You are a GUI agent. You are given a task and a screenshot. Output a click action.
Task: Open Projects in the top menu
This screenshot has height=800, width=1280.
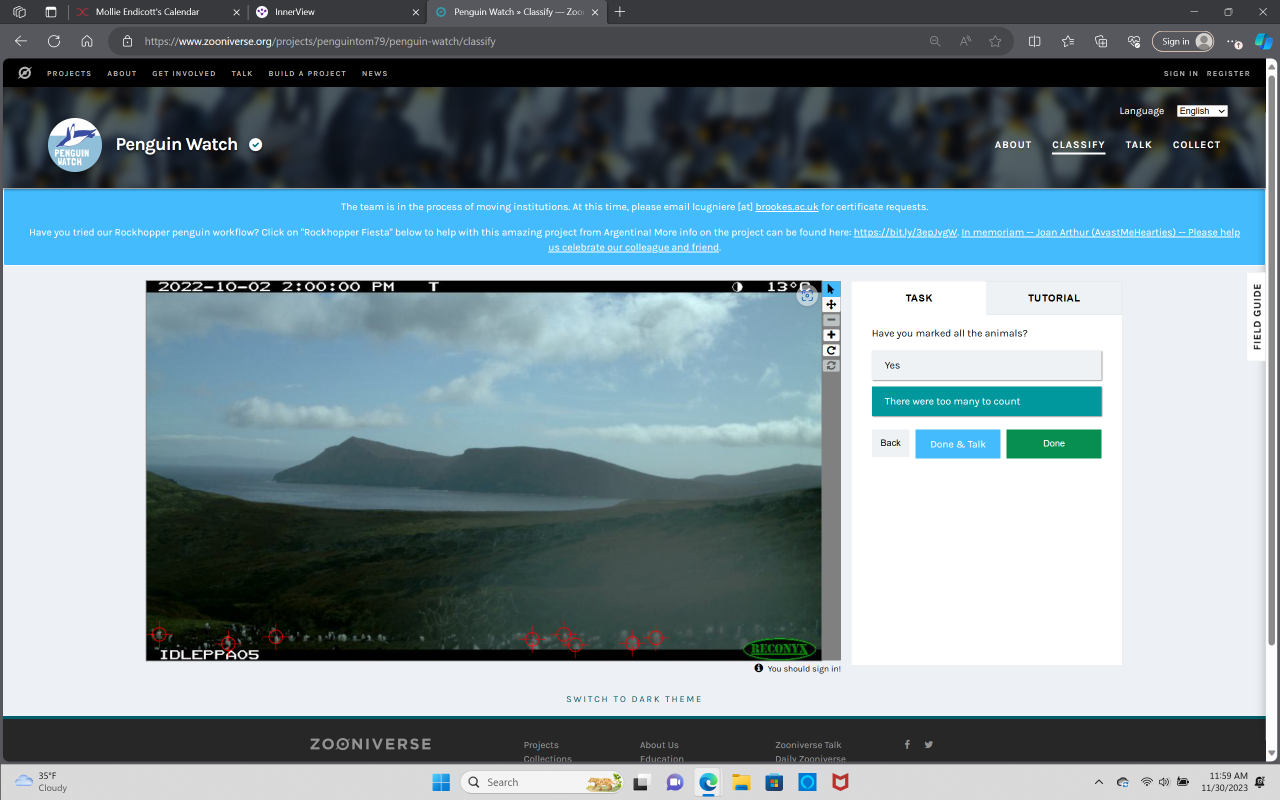click(x=69, y=74)
